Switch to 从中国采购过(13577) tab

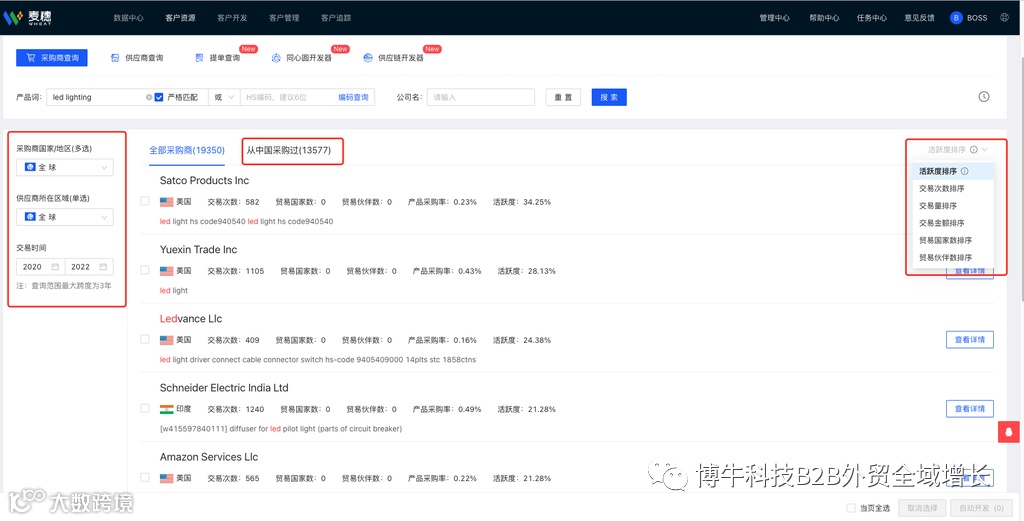coord(289,150)
